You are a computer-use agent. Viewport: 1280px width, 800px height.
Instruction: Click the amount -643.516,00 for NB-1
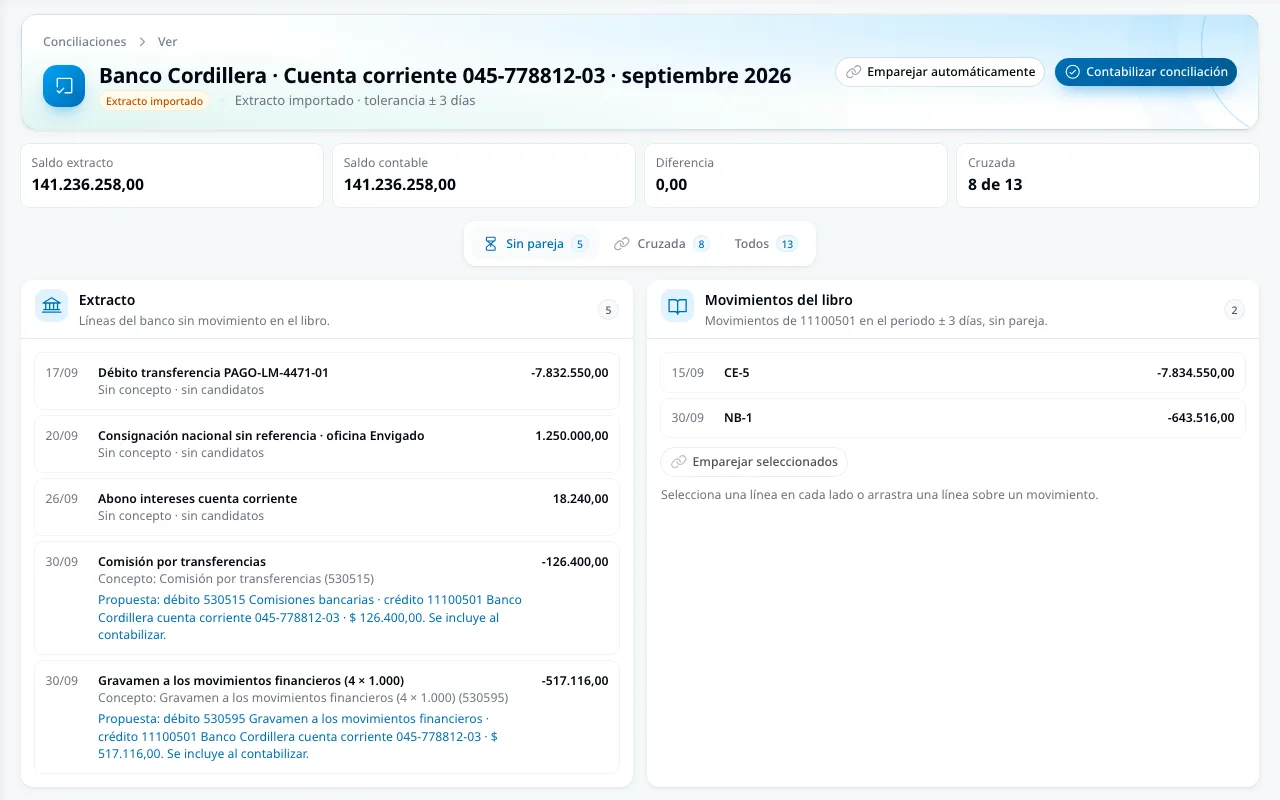1201,418
